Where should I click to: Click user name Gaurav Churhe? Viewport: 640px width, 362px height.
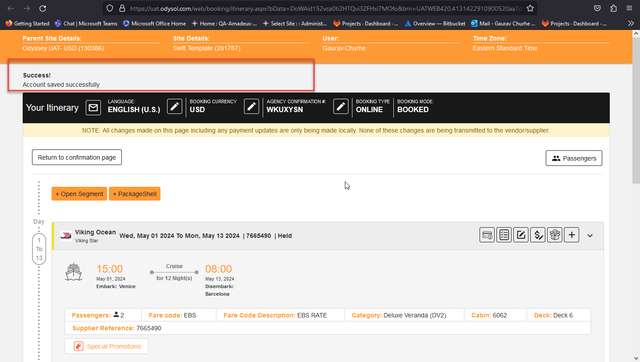[x=344, y=48]
